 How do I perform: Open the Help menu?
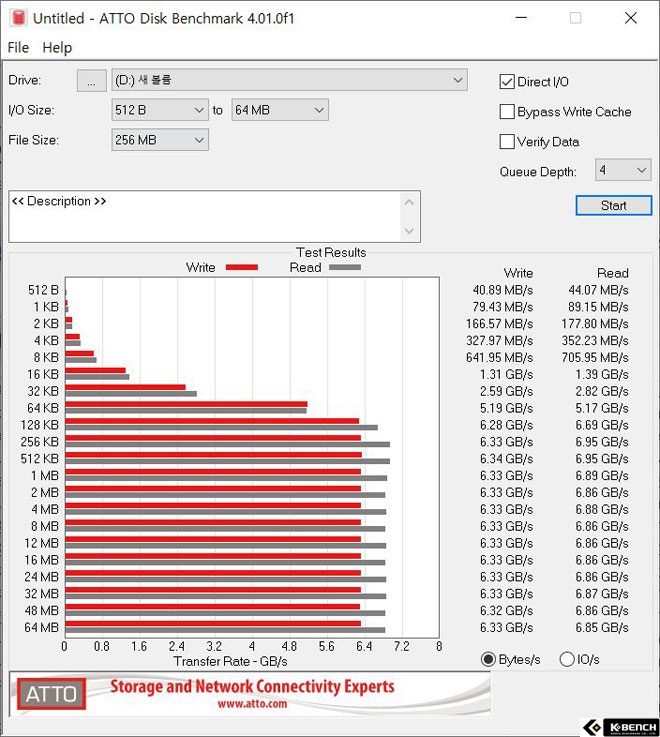tap(57, 47)
